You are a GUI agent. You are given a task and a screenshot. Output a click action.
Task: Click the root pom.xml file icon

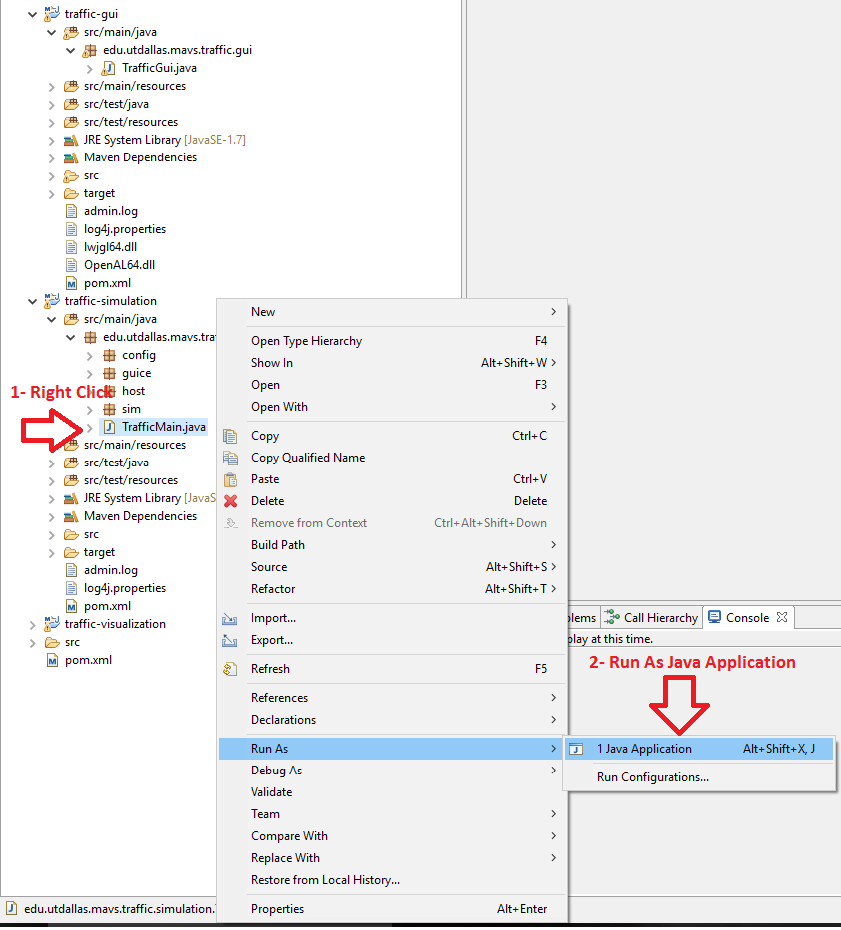(52, 660)
